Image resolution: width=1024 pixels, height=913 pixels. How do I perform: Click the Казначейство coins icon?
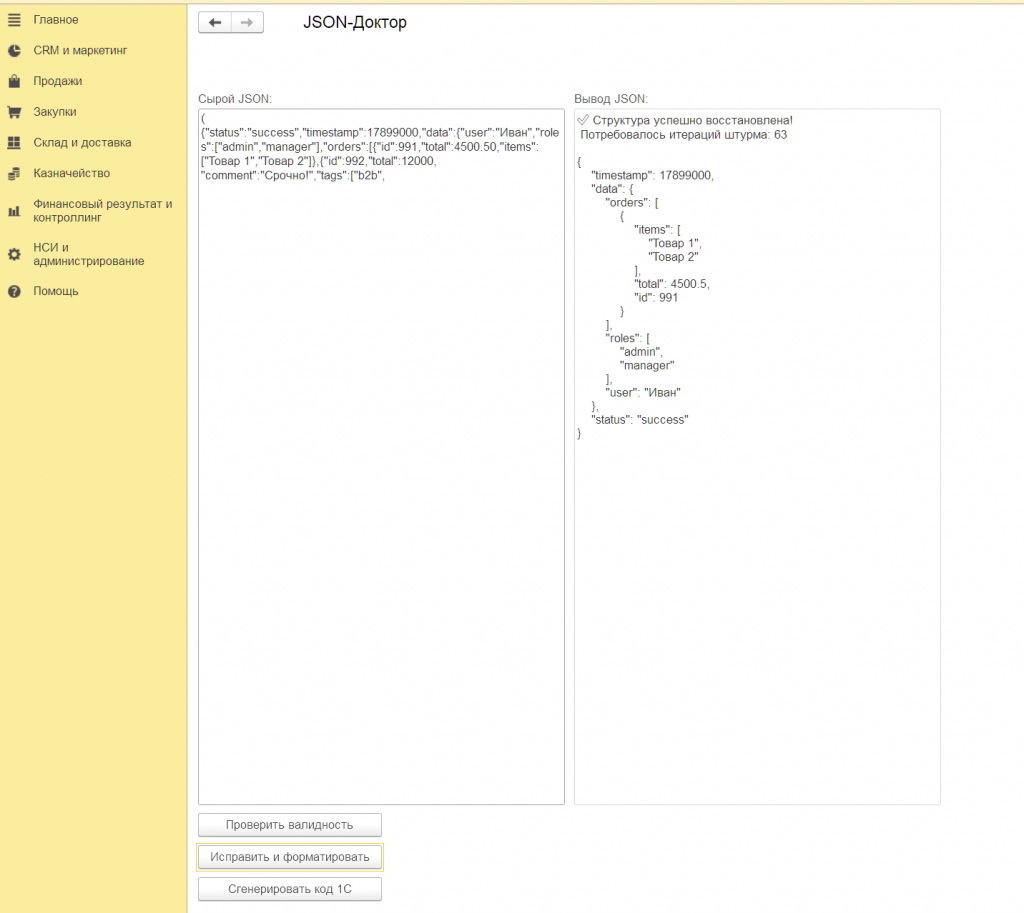click(14, 174)
